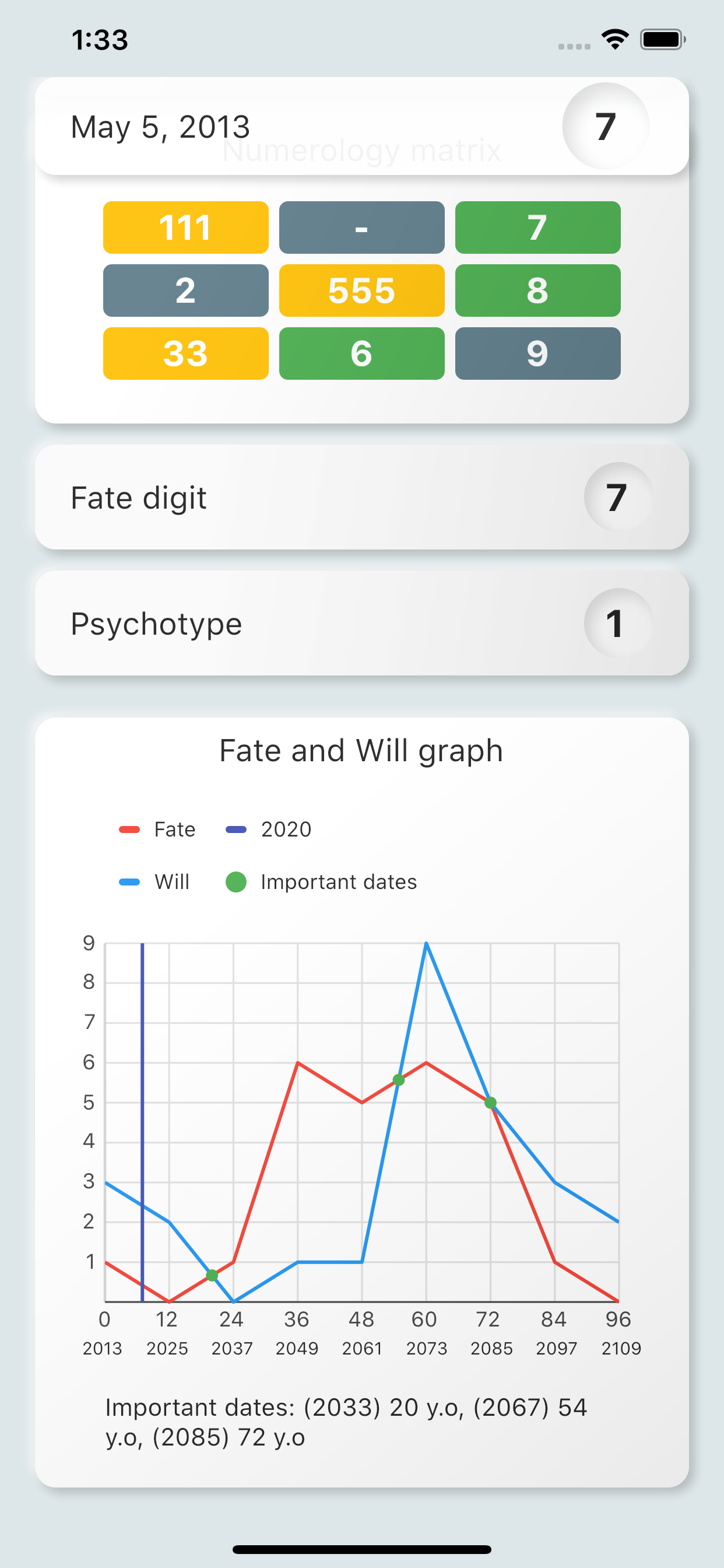
Task: Tap the 33 matrix cell
Action: pos(185,353)
